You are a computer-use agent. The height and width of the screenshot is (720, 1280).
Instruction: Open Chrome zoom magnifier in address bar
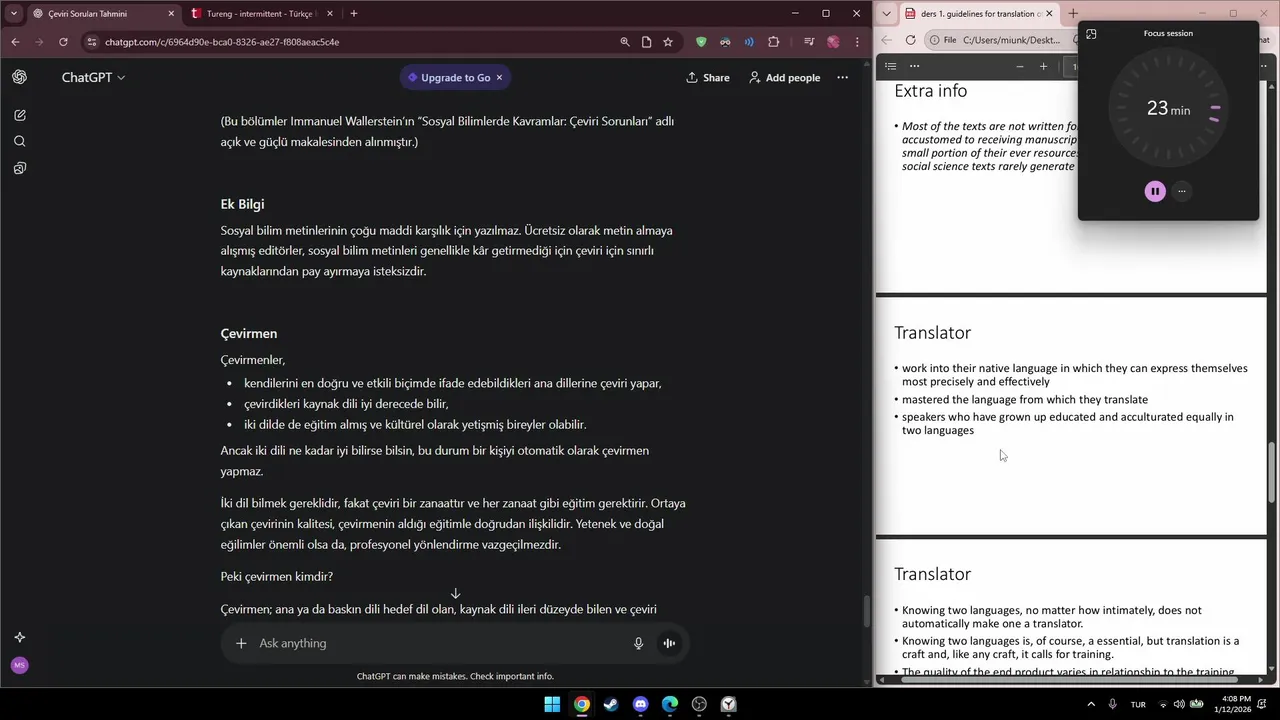625,42
